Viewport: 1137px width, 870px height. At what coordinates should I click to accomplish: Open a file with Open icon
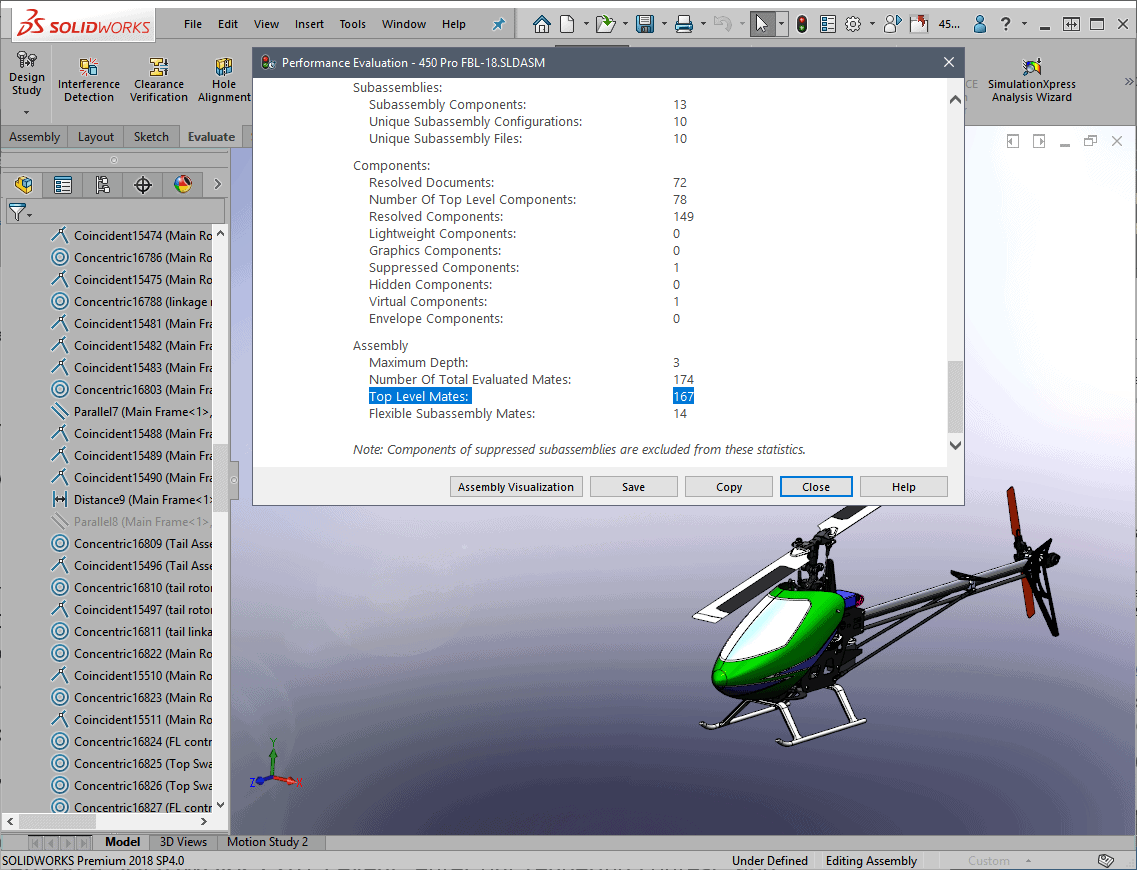click(x=604, y=25)
